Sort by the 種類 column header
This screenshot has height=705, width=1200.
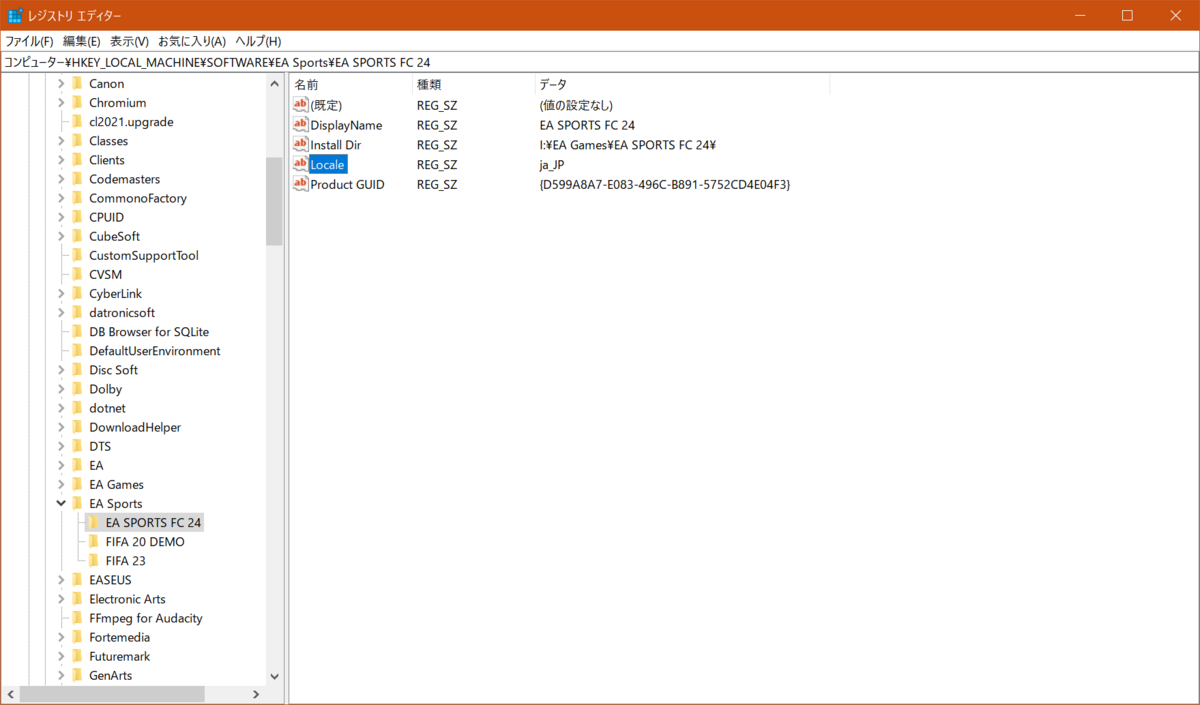pos(472,85)
